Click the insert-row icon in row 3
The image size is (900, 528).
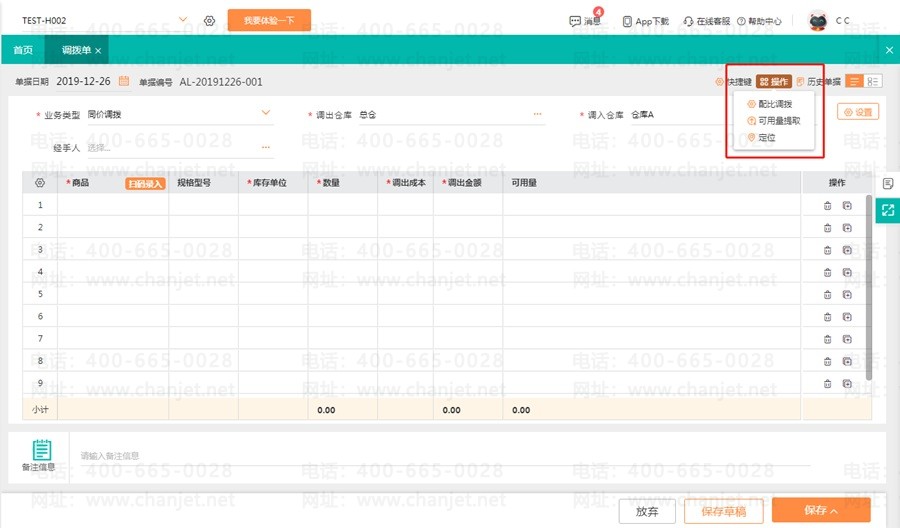click(847, 250)
